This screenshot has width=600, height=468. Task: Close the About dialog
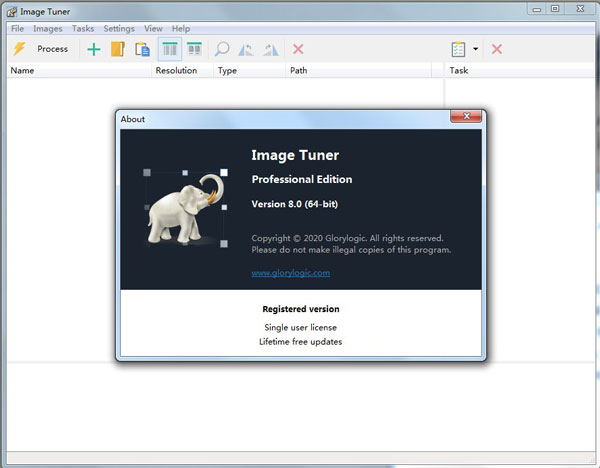pyautogui.click(x=466, y=116)
